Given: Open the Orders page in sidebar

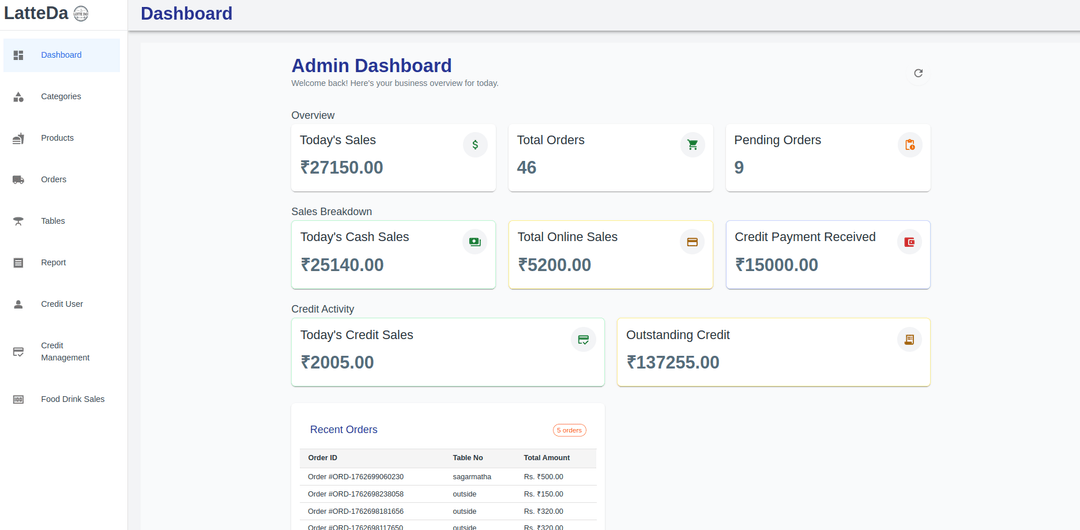Looking at the screenshot, I should [x=54, y=180].
